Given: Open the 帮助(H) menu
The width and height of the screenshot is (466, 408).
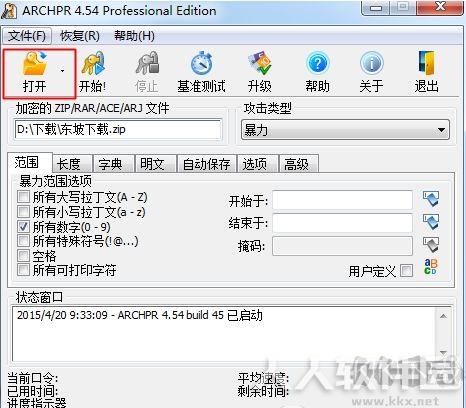Looking at the screenshot, I should pyautogui.click(x=134, y=36).
